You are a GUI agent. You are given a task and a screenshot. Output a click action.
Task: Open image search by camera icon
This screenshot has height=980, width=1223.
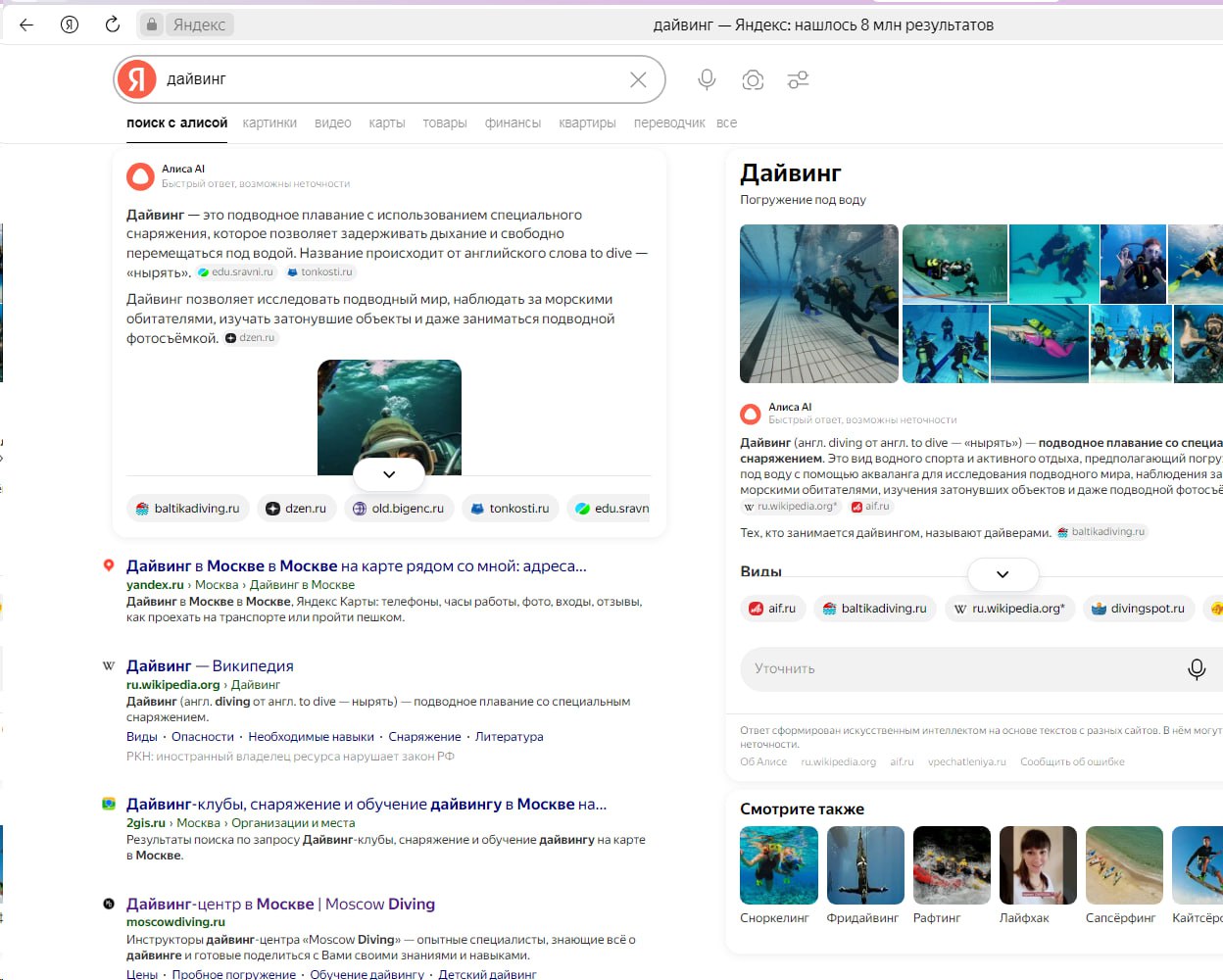point(753,79)
